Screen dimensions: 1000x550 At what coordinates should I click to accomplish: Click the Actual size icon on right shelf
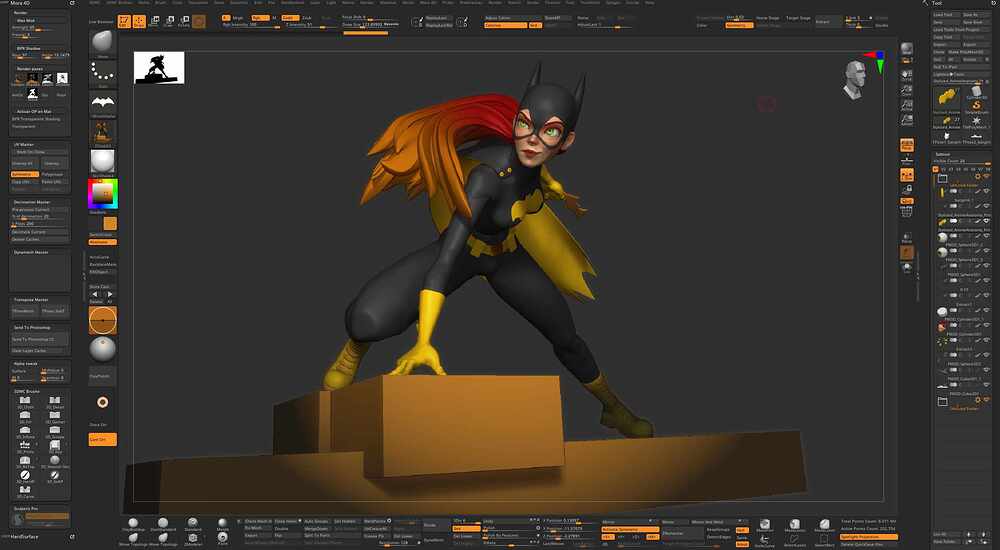pos(906,105)
